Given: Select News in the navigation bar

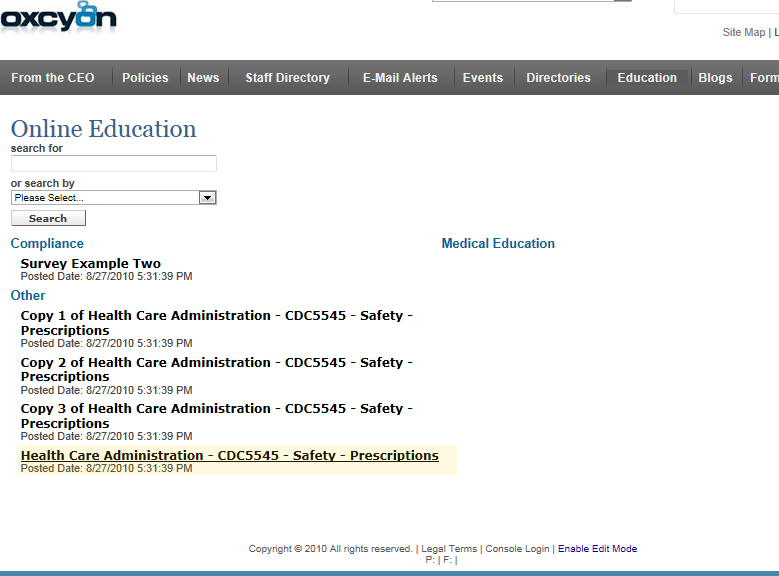Looking at the screenshot, I should pos(203,78).
